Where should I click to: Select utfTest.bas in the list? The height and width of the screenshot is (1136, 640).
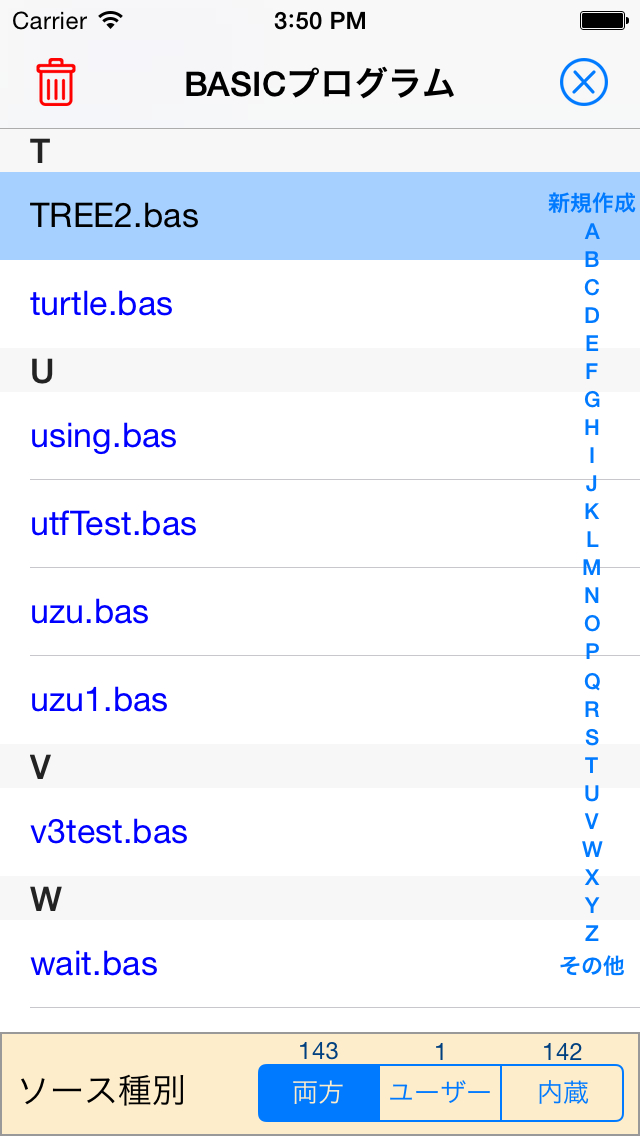click(320, 524)
